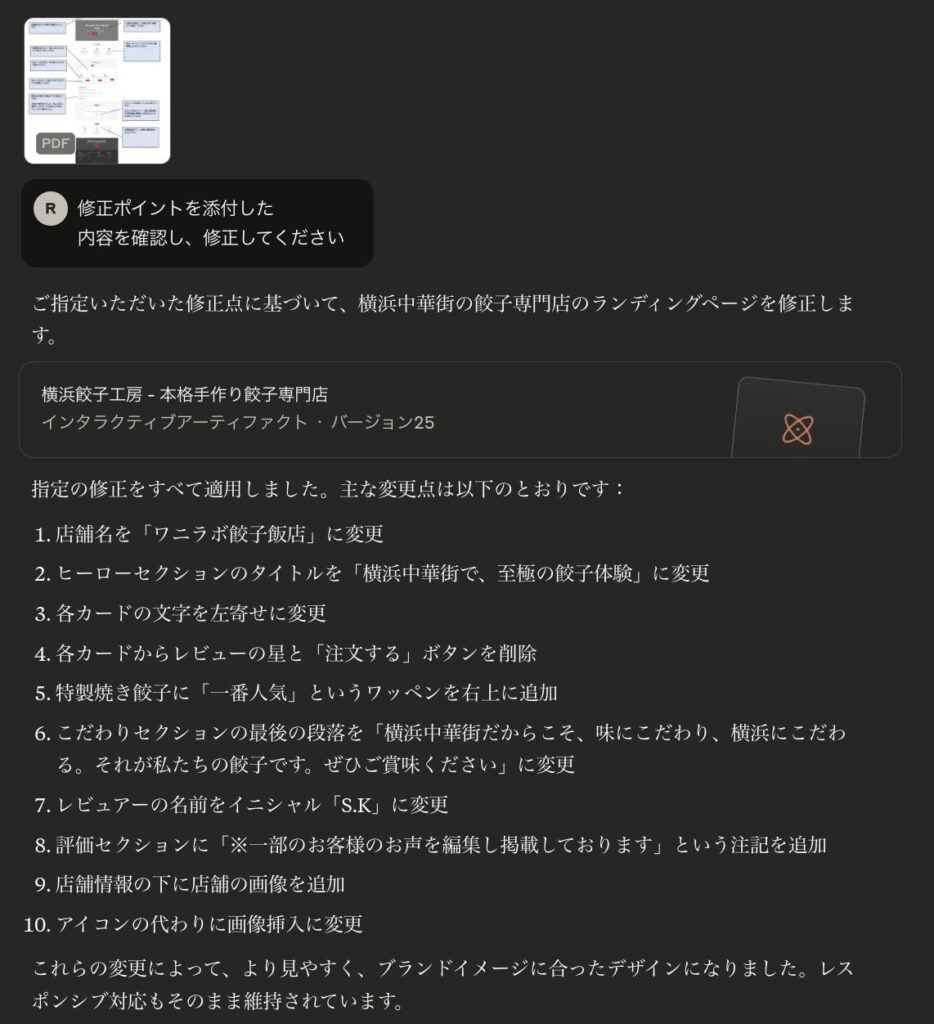Select the user message 修正ポイントを添付した
This screenshot has height=1024, width=934.
pyautogui.click(x=176, y=208)
